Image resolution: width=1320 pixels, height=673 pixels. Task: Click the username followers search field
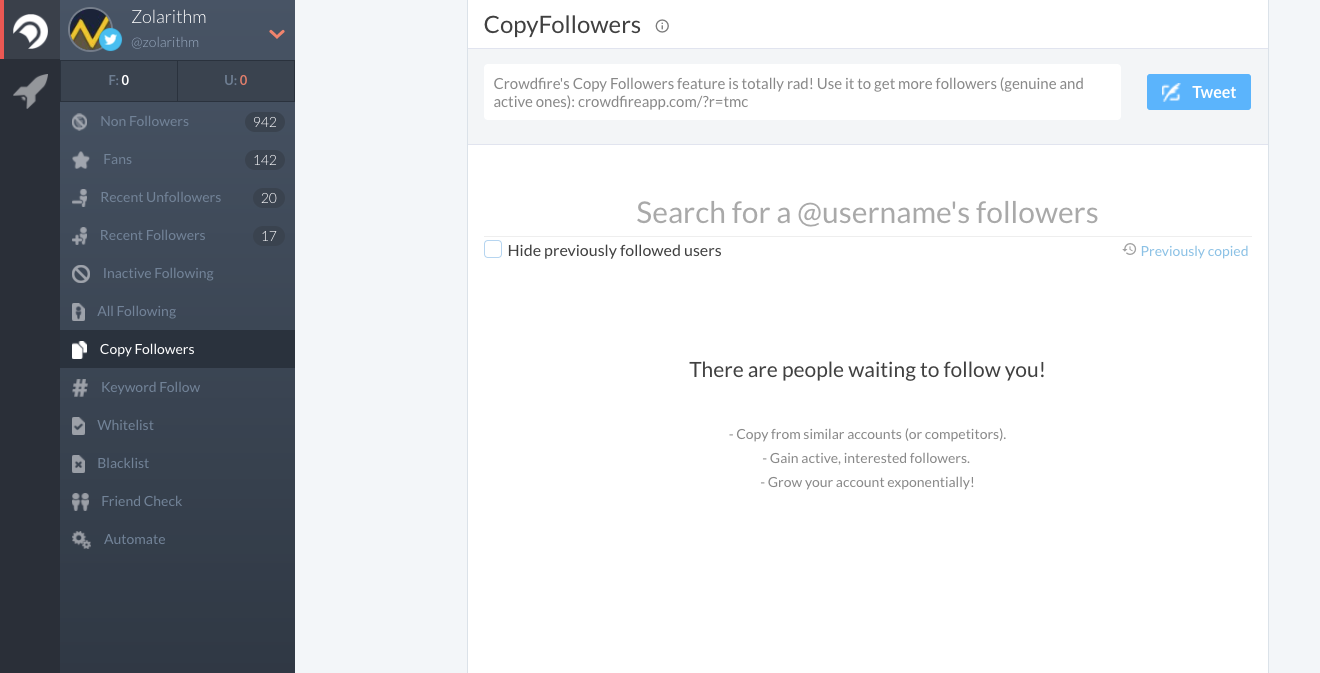pyautogui.click(x=867, y=212)
